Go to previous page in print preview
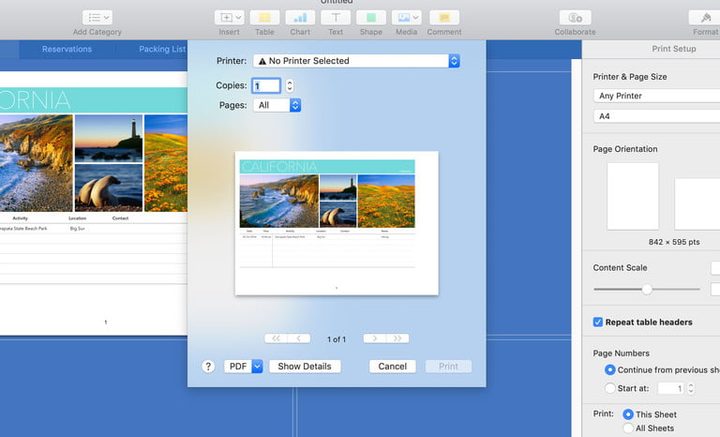The width and height of the screenshot is (720, 437). click(298, 339)
